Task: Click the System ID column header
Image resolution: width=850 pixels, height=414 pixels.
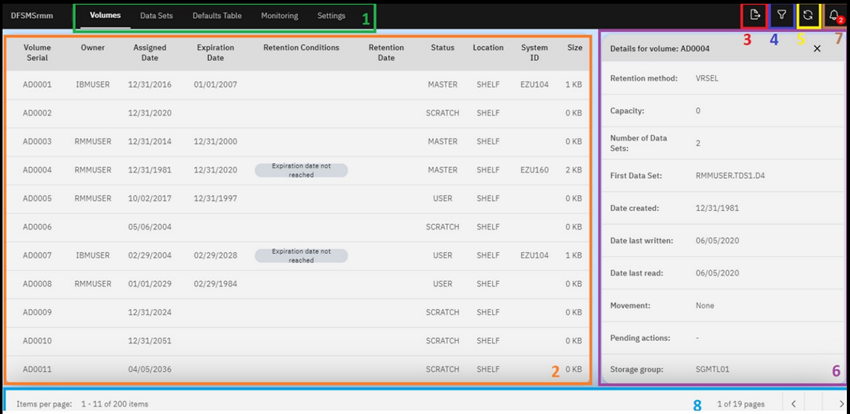Action: coord(534,53)
